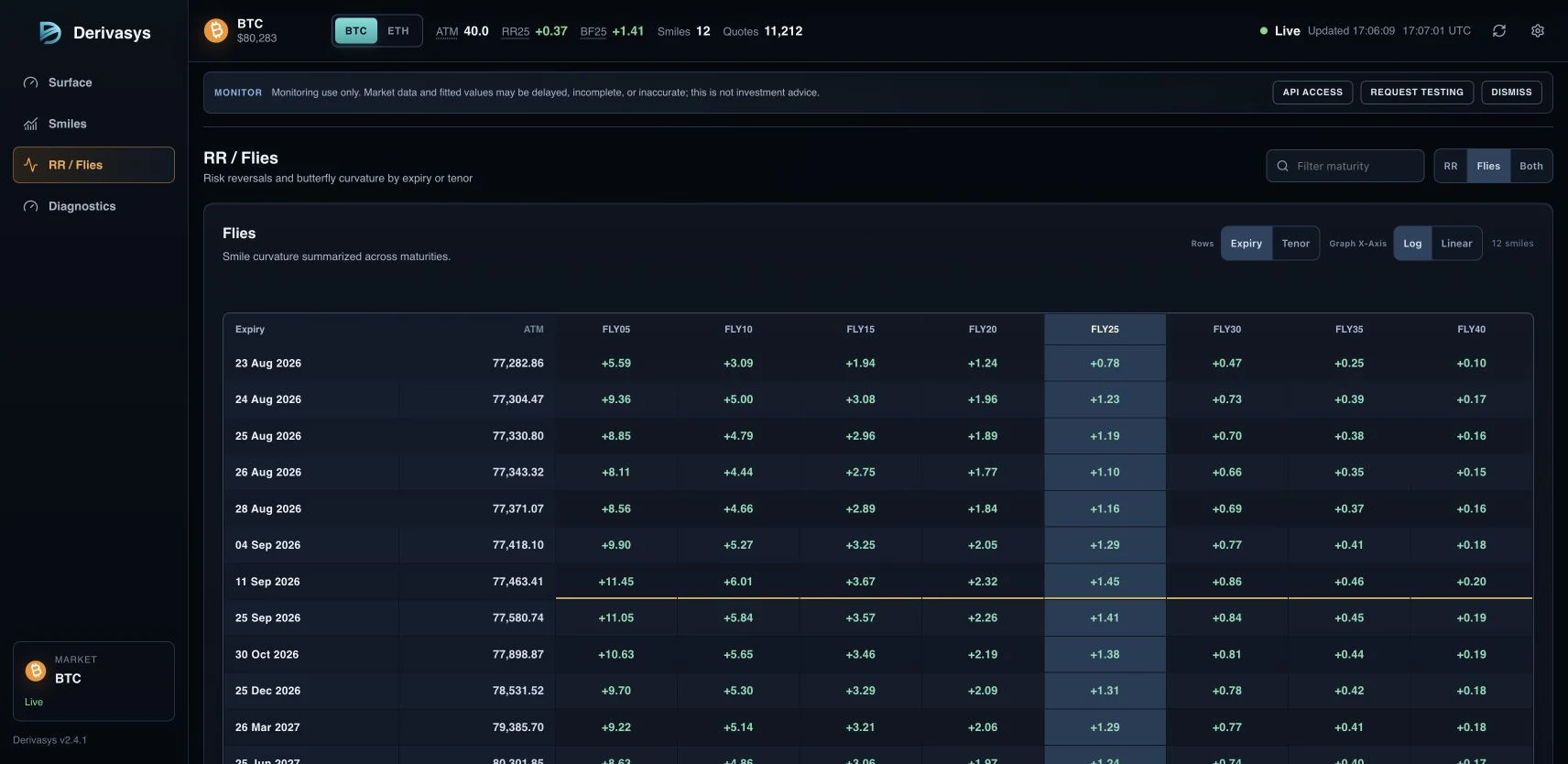
Task: Sort by ATM column header
Action: [533, 329]
